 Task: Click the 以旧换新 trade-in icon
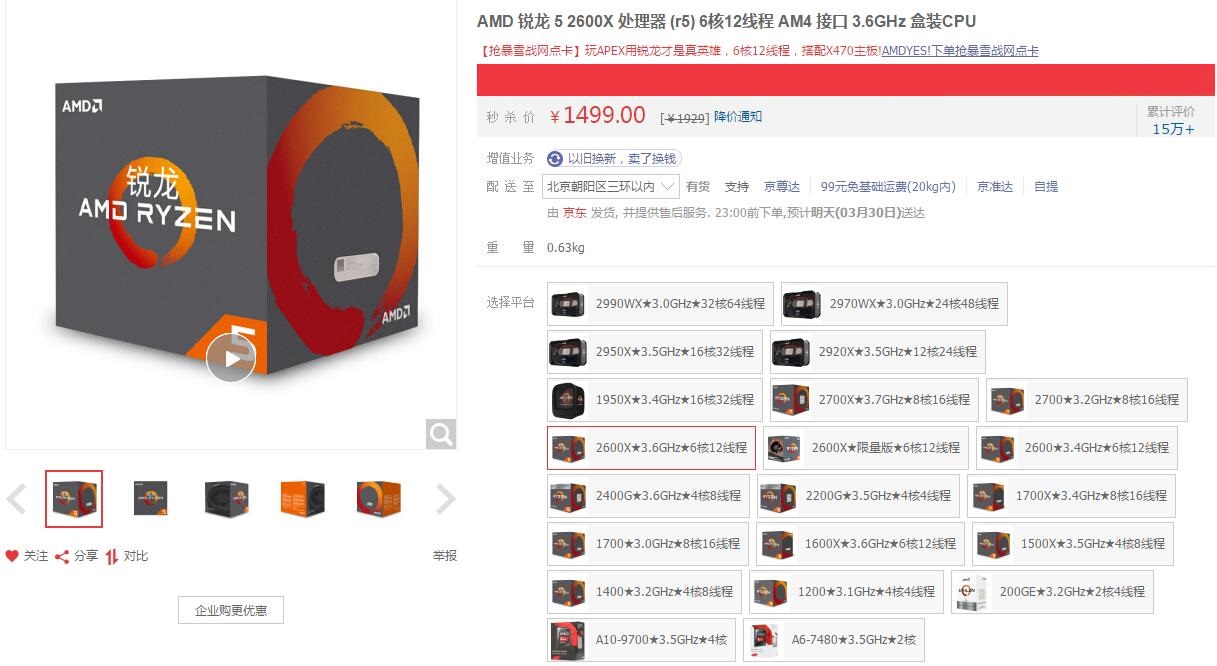coord(555,158)
